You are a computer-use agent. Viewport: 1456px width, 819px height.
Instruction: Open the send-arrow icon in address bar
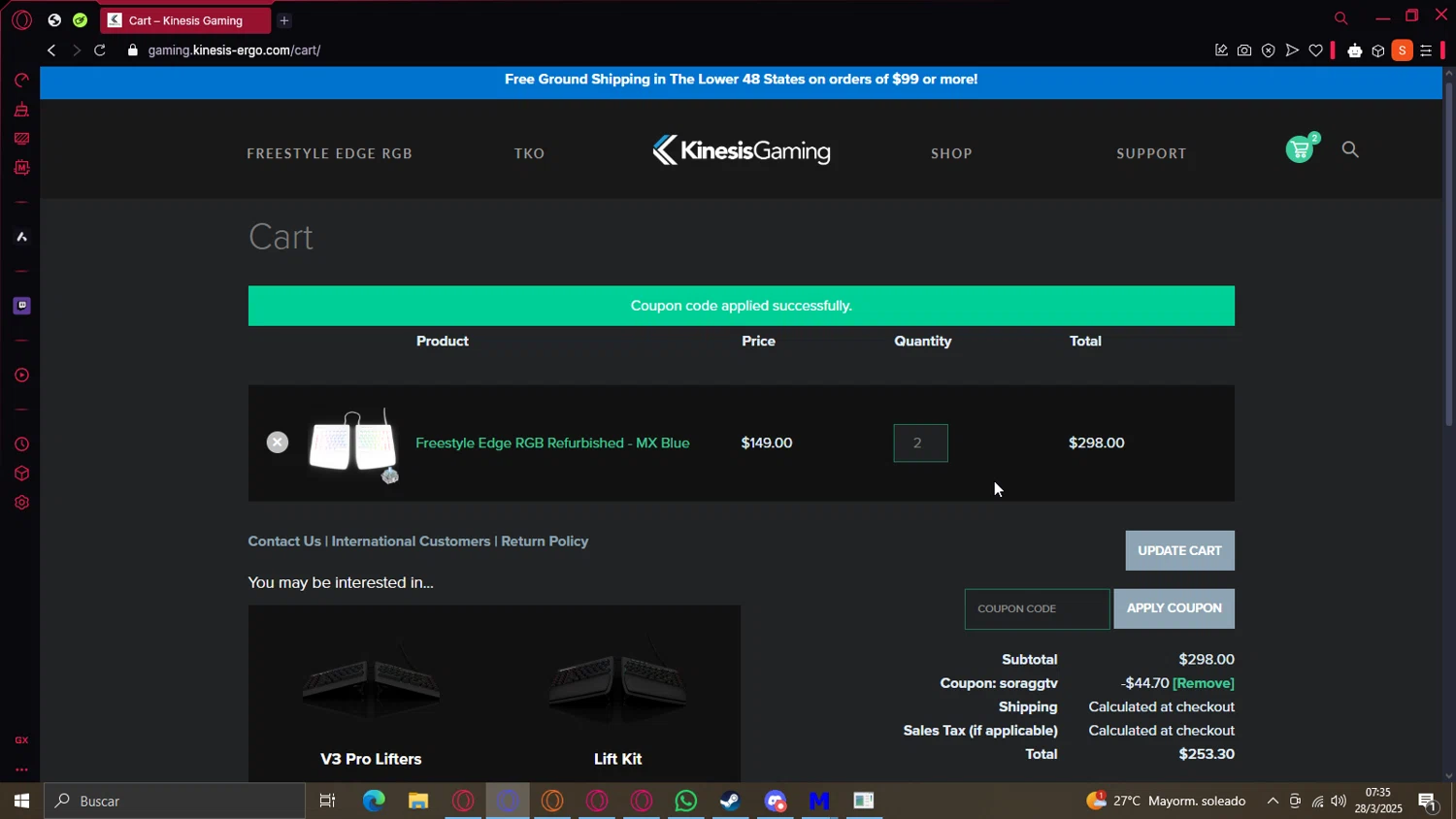pos(1292,50)
